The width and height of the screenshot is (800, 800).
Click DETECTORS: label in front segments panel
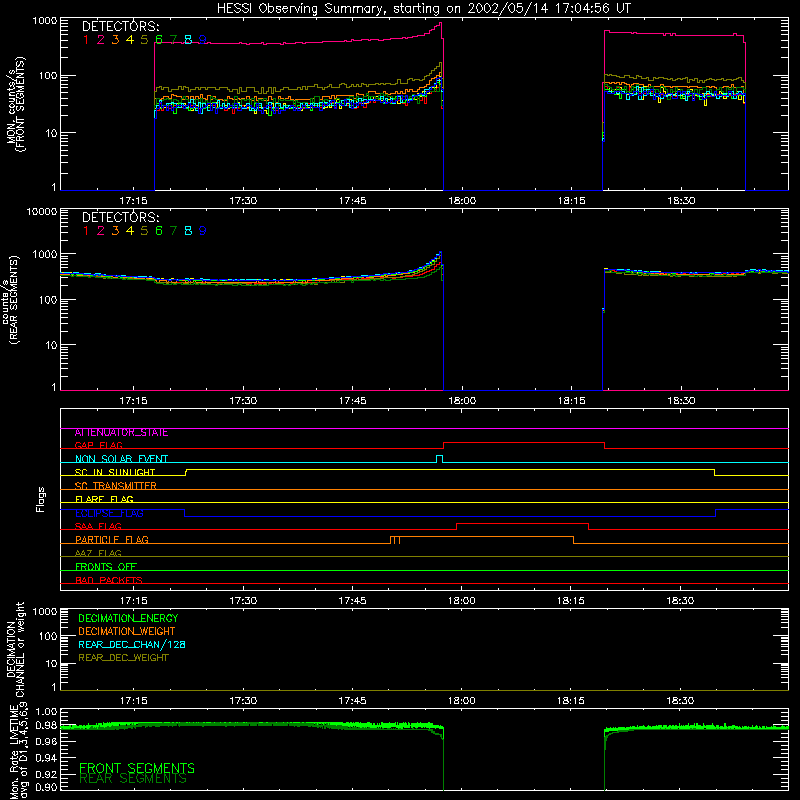click(121, 26)
